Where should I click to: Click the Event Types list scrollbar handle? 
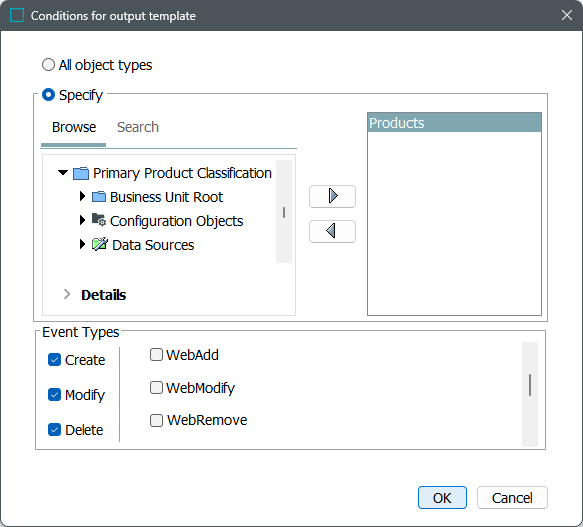(530, 385)
